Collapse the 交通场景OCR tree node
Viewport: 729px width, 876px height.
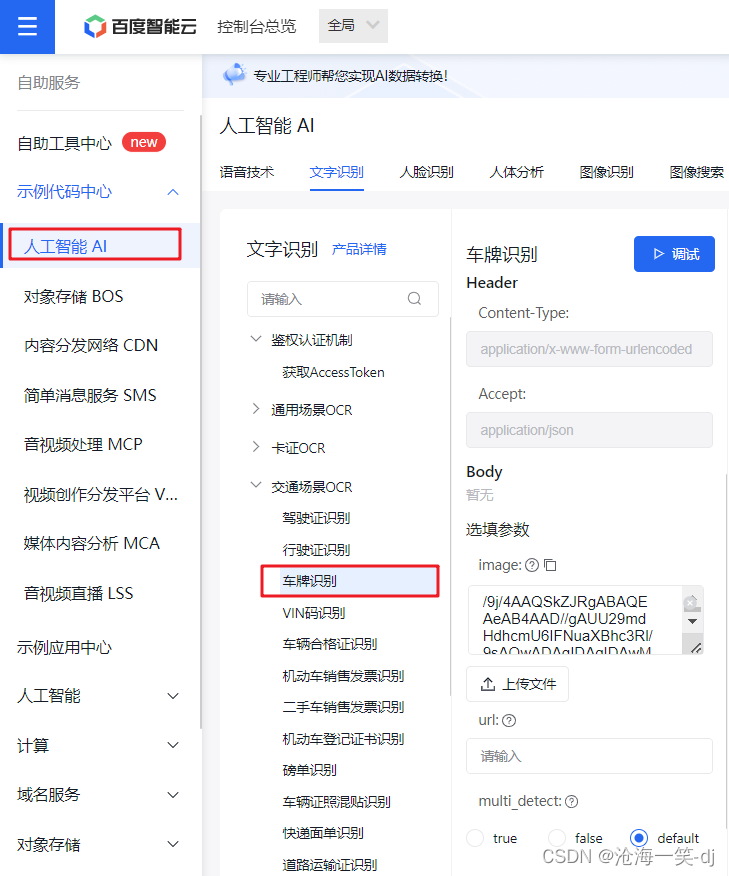(256, 485)
